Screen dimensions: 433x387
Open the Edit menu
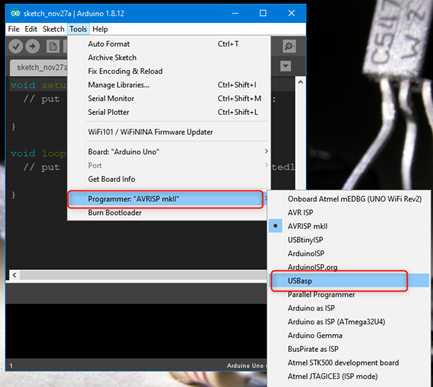point(31,29)
